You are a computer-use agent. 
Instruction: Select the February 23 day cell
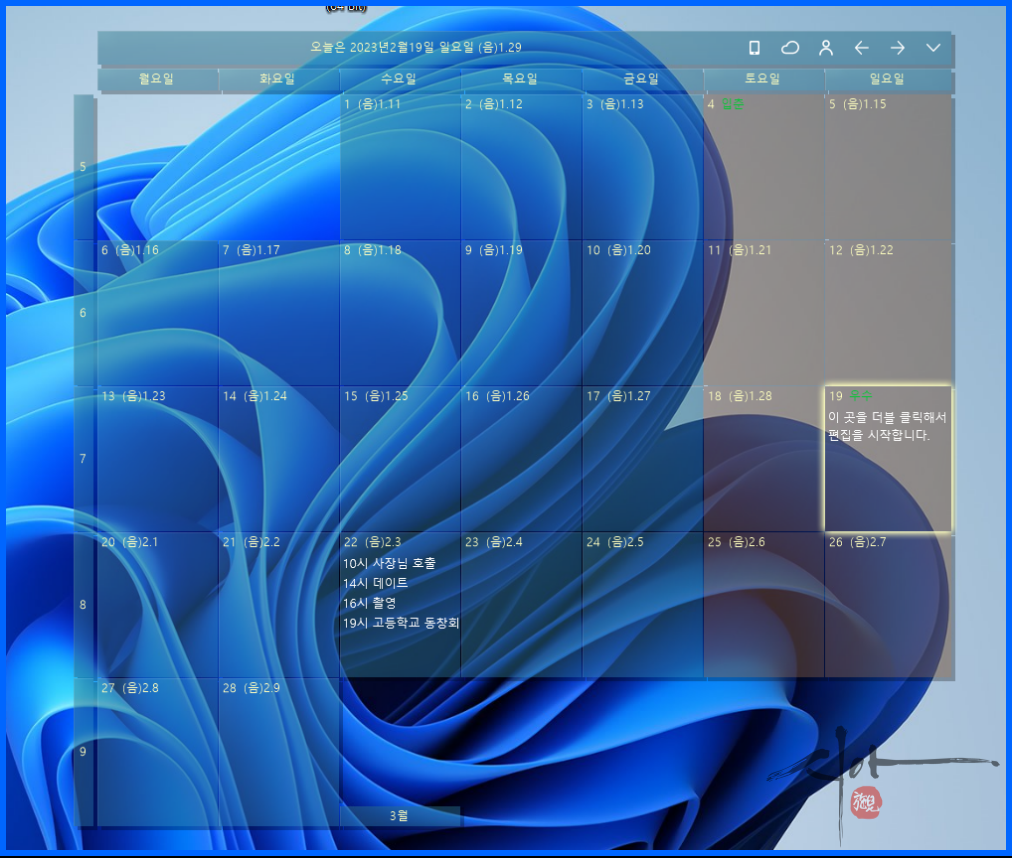click(521, 605)
